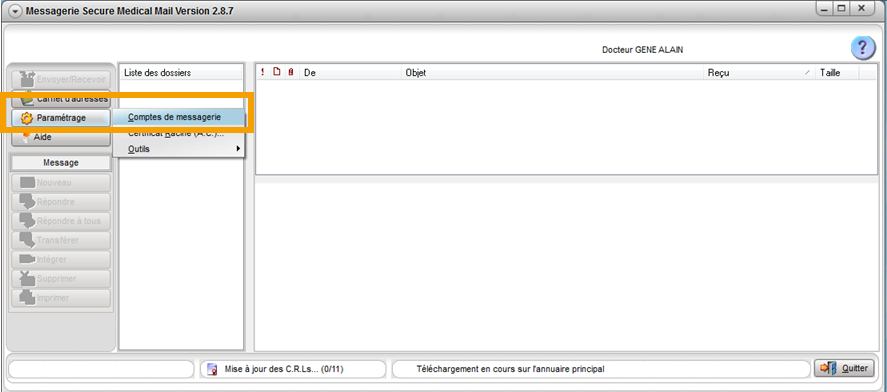Click the Aide button
The image size is (887, 392).
(61, 137)
